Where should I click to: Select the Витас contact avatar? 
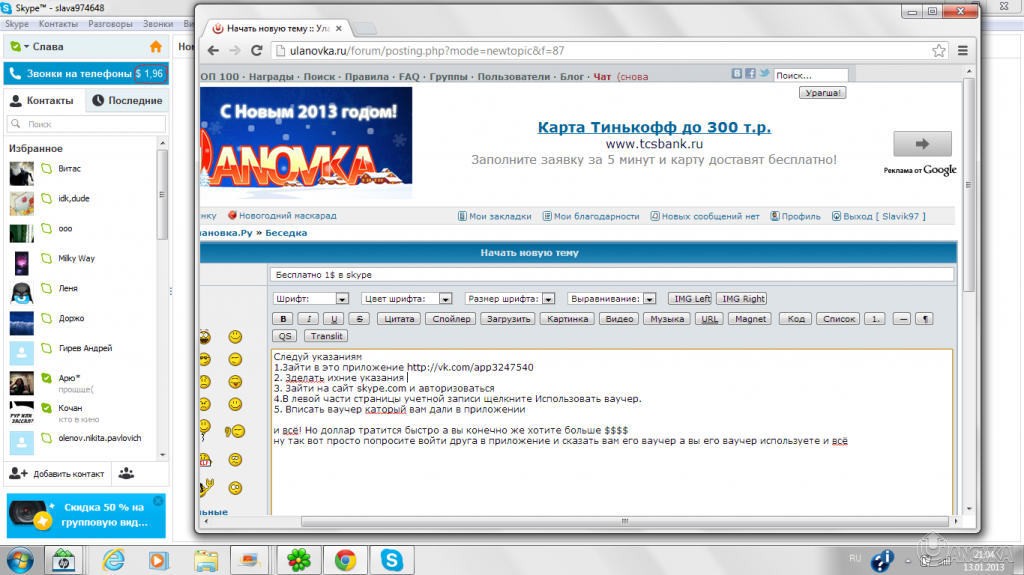click(x=22, y=174)
